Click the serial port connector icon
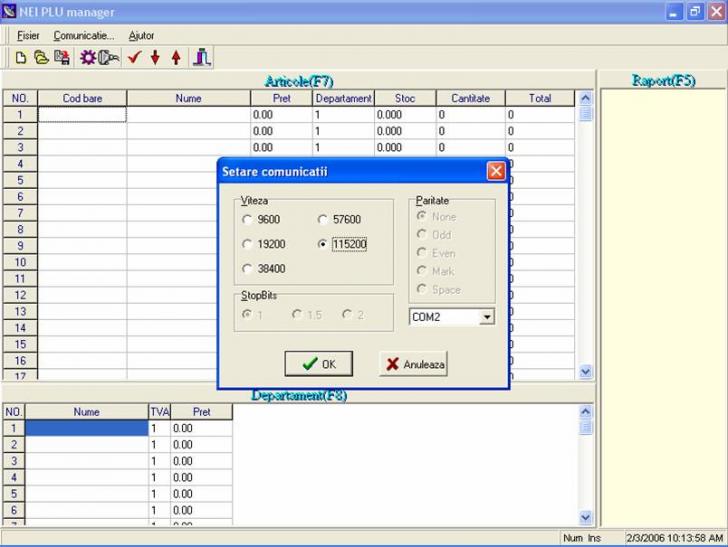 109,58
